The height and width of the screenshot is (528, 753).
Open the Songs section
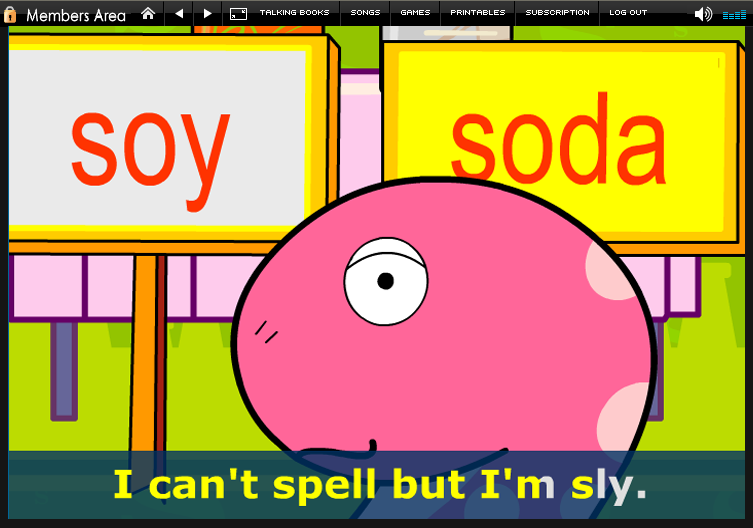click(x=365, y=13)
